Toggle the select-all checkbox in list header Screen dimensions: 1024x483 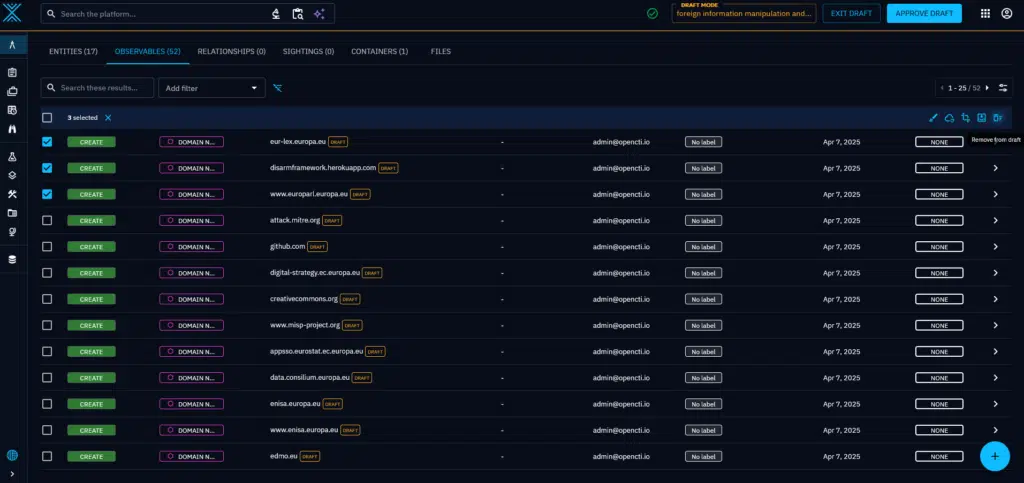click(47, 118)
